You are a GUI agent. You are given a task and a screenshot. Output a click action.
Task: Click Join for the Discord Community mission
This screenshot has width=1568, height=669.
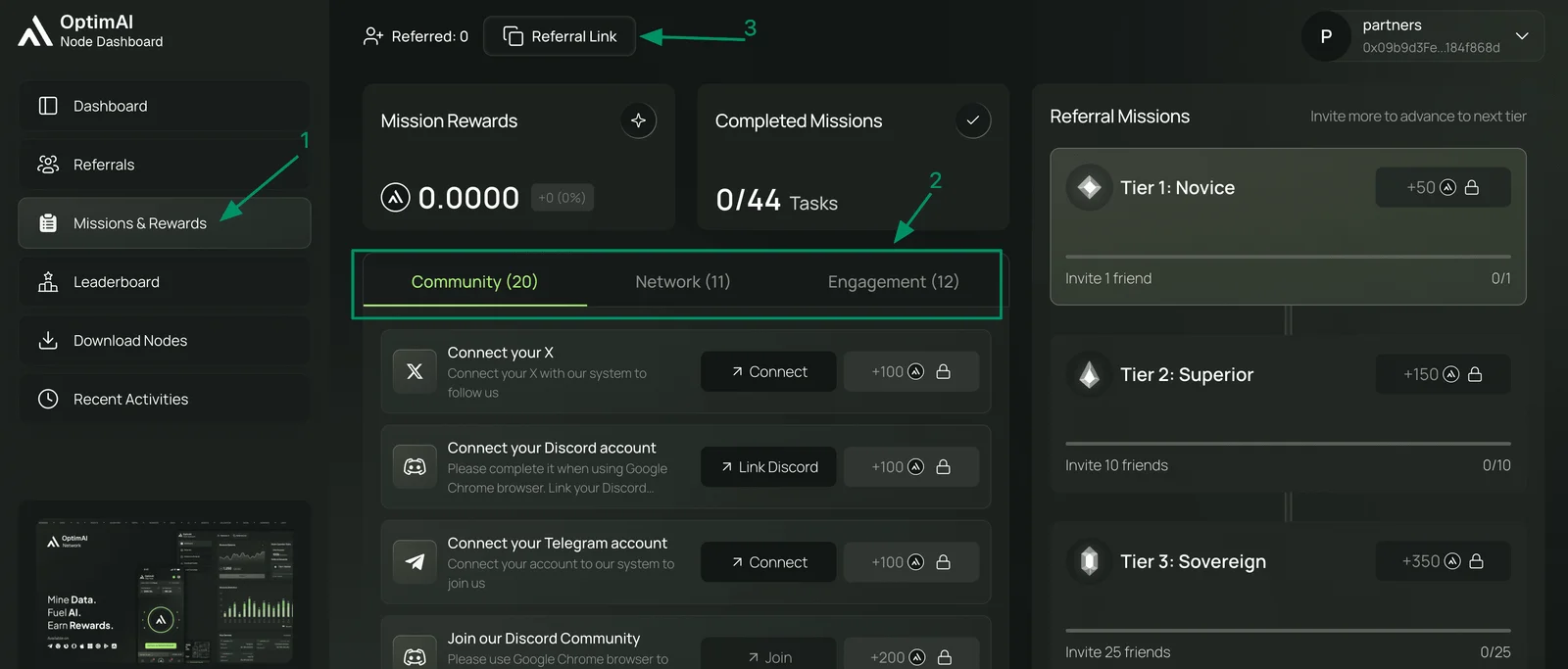(768, 656)
